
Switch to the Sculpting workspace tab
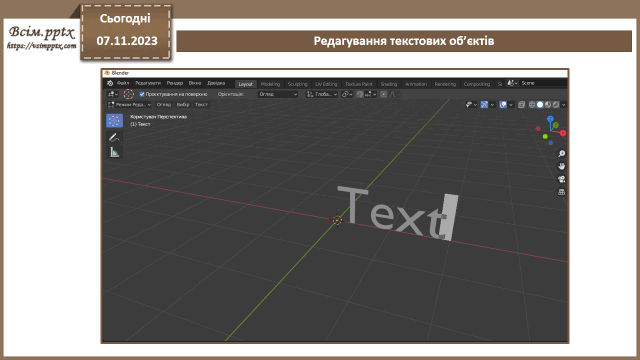[x=297, y=84]
